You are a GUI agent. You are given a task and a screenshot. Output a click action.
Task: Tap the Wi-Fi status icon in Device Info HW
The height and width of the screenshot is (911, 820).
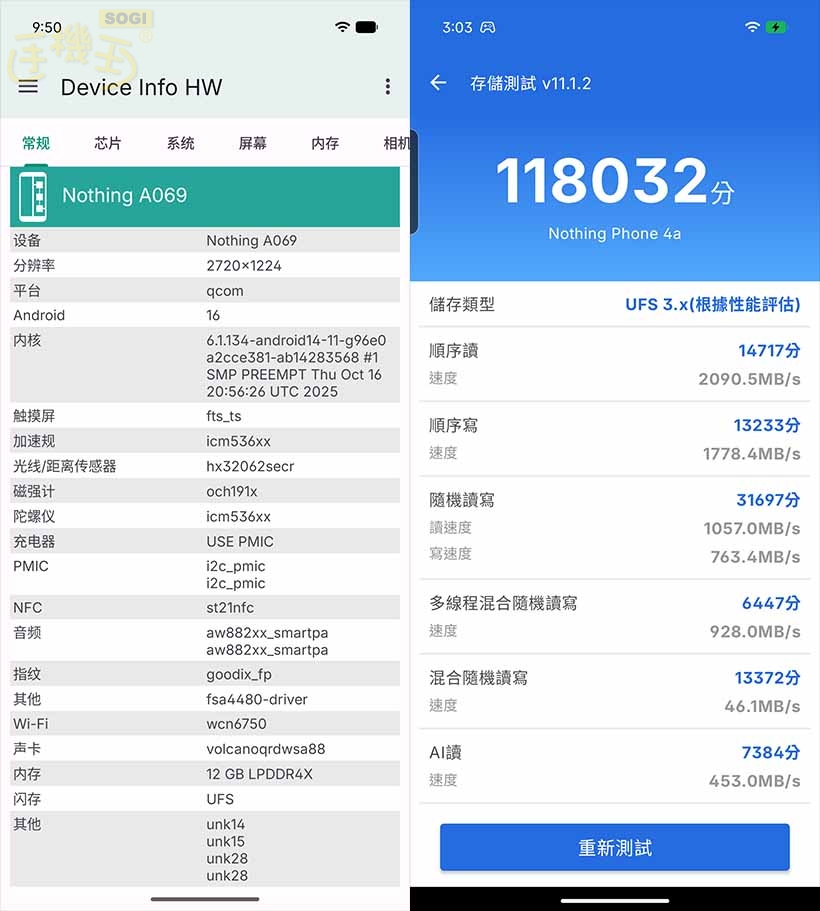(x=342, y=27)
